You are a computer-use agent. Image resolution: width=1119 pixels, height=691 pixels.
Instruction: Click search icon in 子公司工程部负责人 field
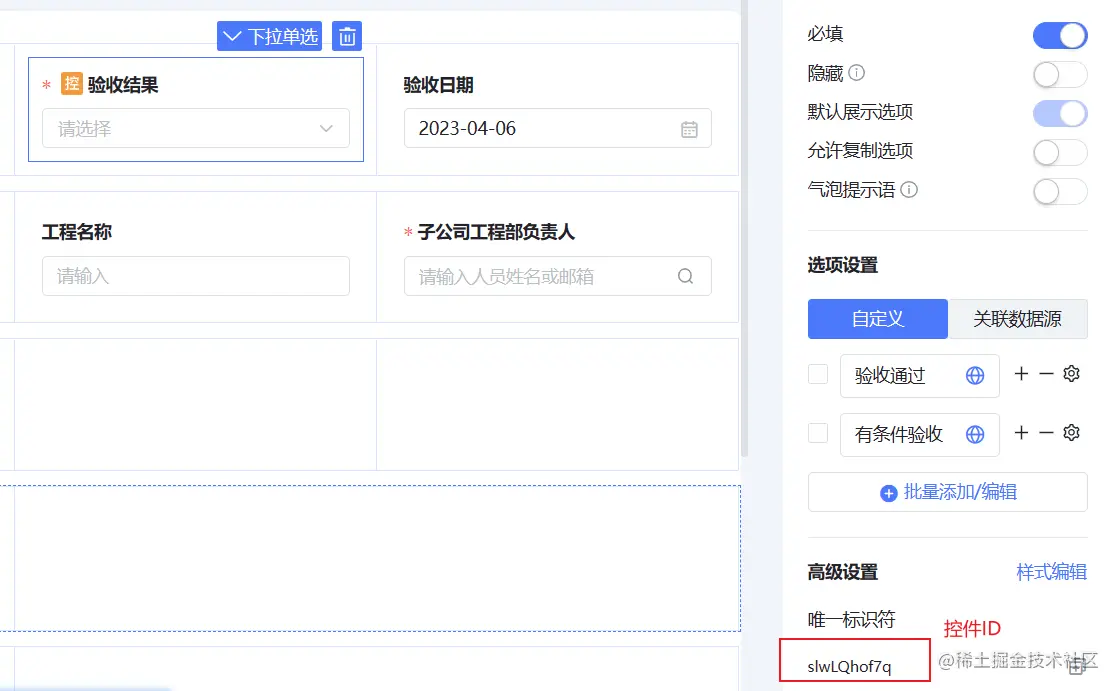685,276
